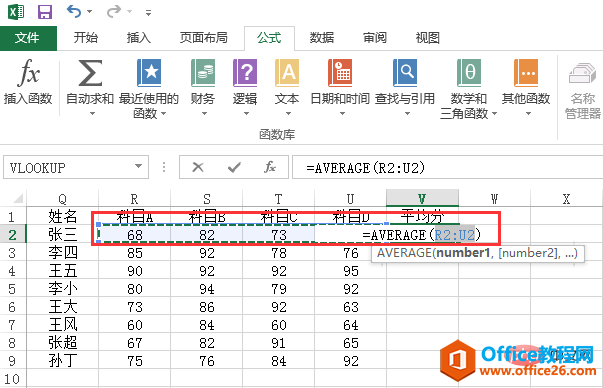
Task: Click the Redo arrow icon
Action: pos(114,12)
